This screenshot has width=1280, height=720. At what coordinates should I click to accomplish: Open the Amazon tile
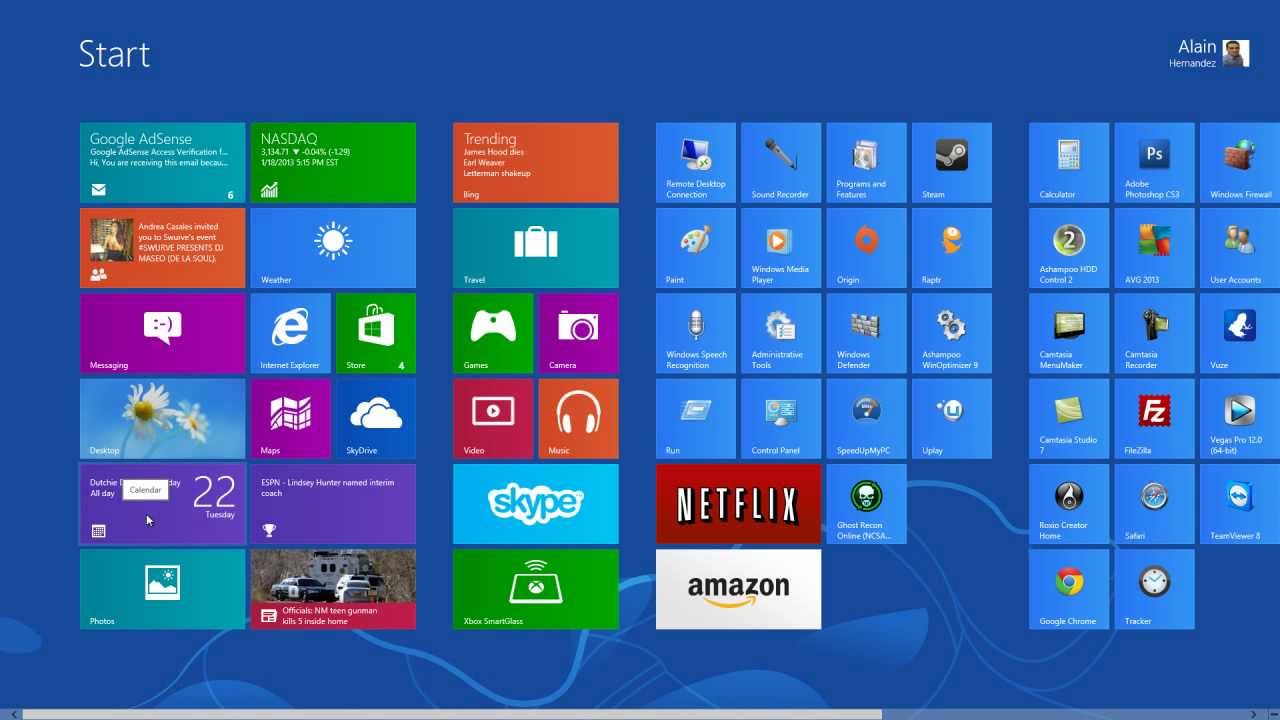pyautogui.click(x=739, y=589)
